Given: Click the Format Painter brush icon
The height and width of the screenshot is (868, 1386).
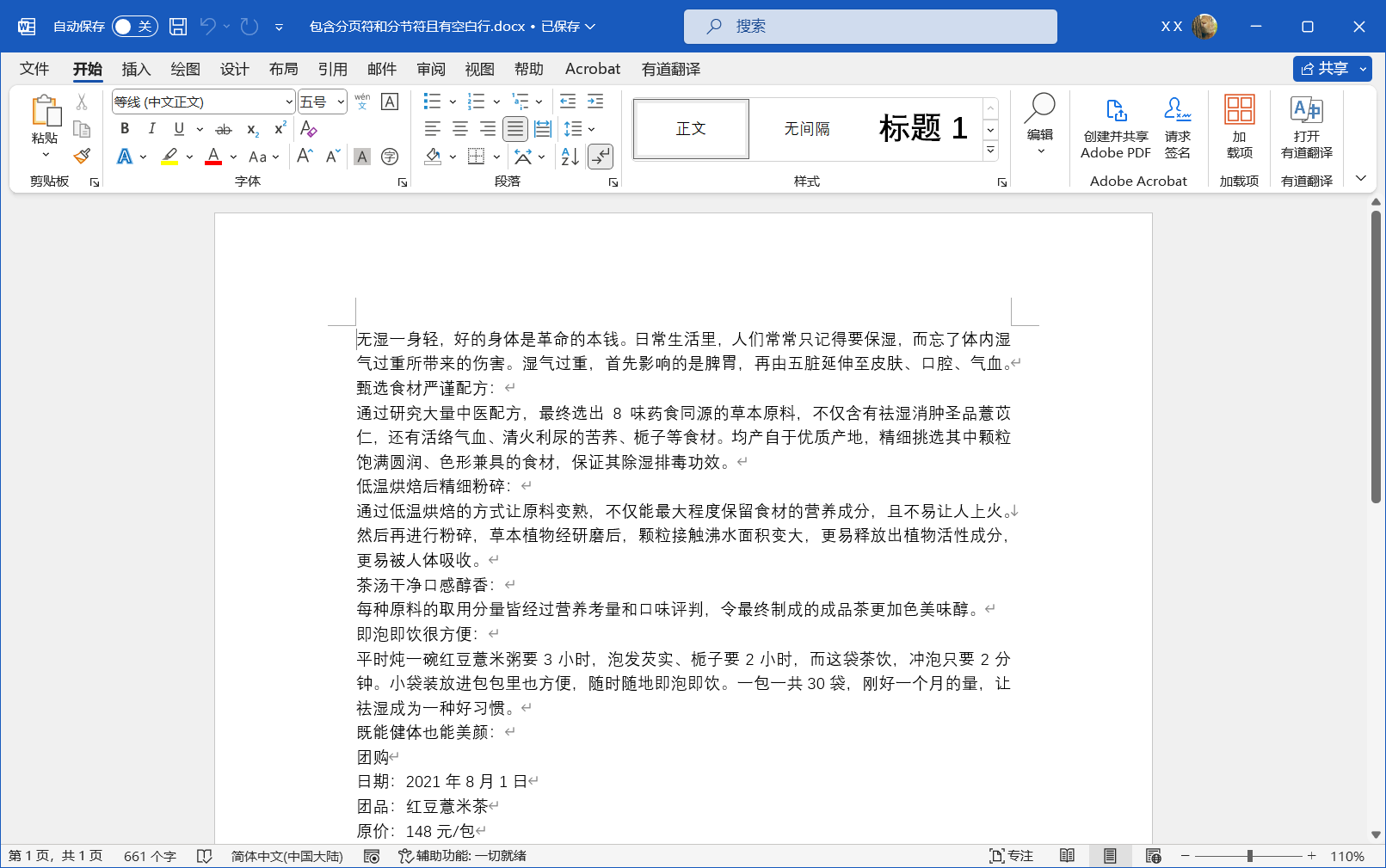Looking at the screenshot, I should click(x=82, y=157).
